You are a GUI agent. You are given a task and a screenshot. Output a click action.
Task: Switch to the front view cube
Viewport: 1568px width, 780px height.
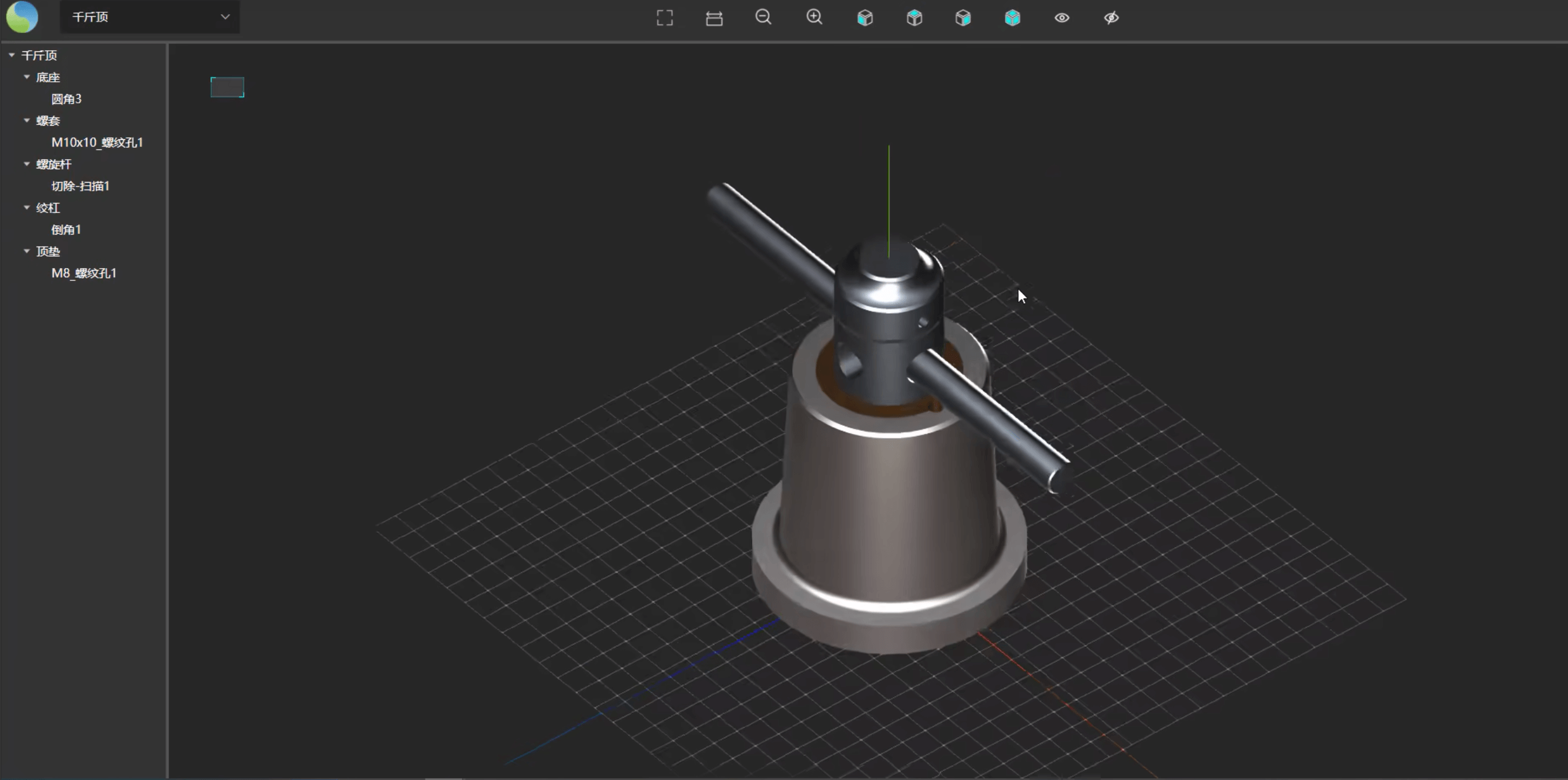click(865, 18)
